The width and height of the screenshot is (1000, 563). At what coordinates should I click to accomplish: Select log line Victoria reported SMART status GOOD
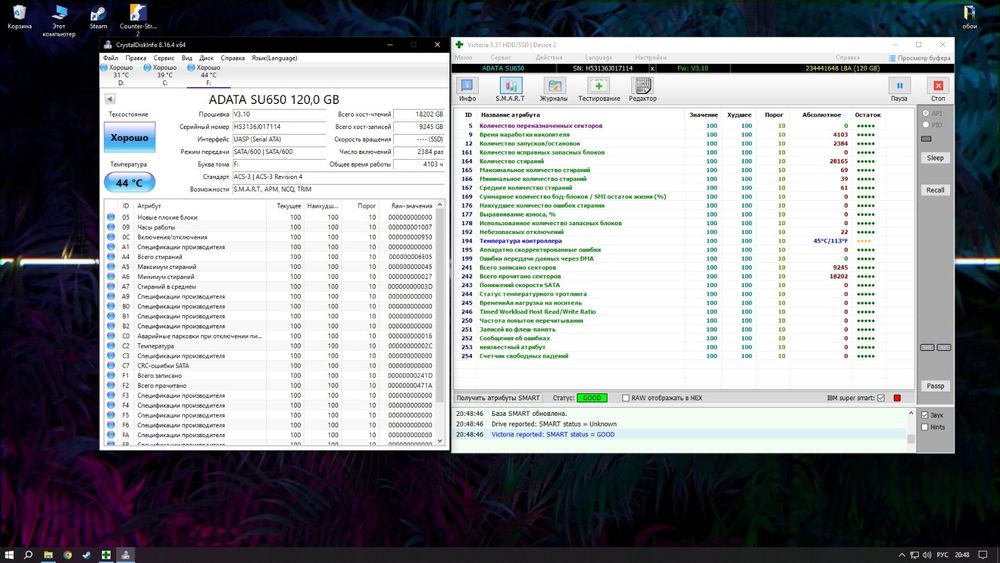(x=681, y=434)
